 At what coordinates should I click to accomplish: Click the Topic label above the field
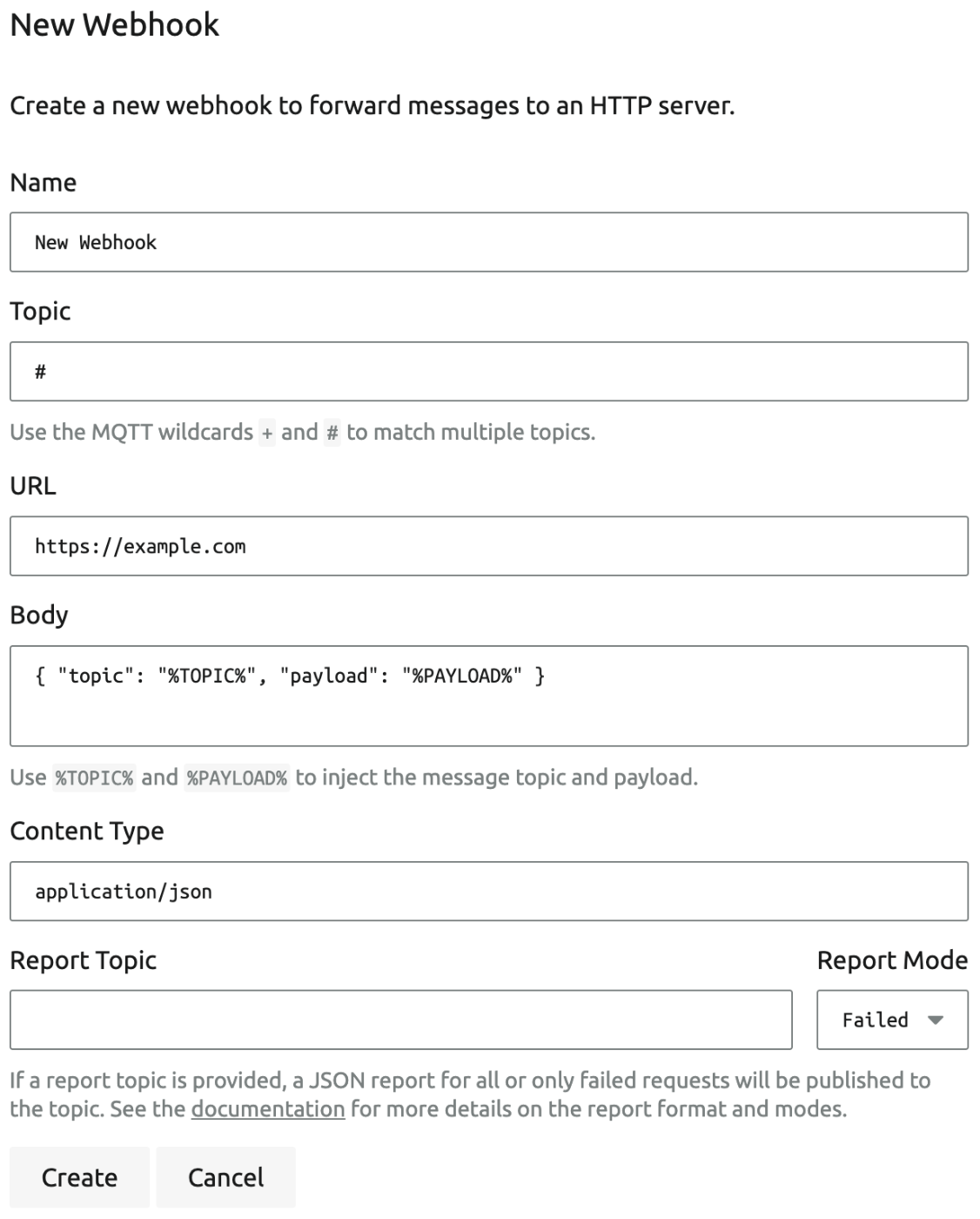(40, 312)
